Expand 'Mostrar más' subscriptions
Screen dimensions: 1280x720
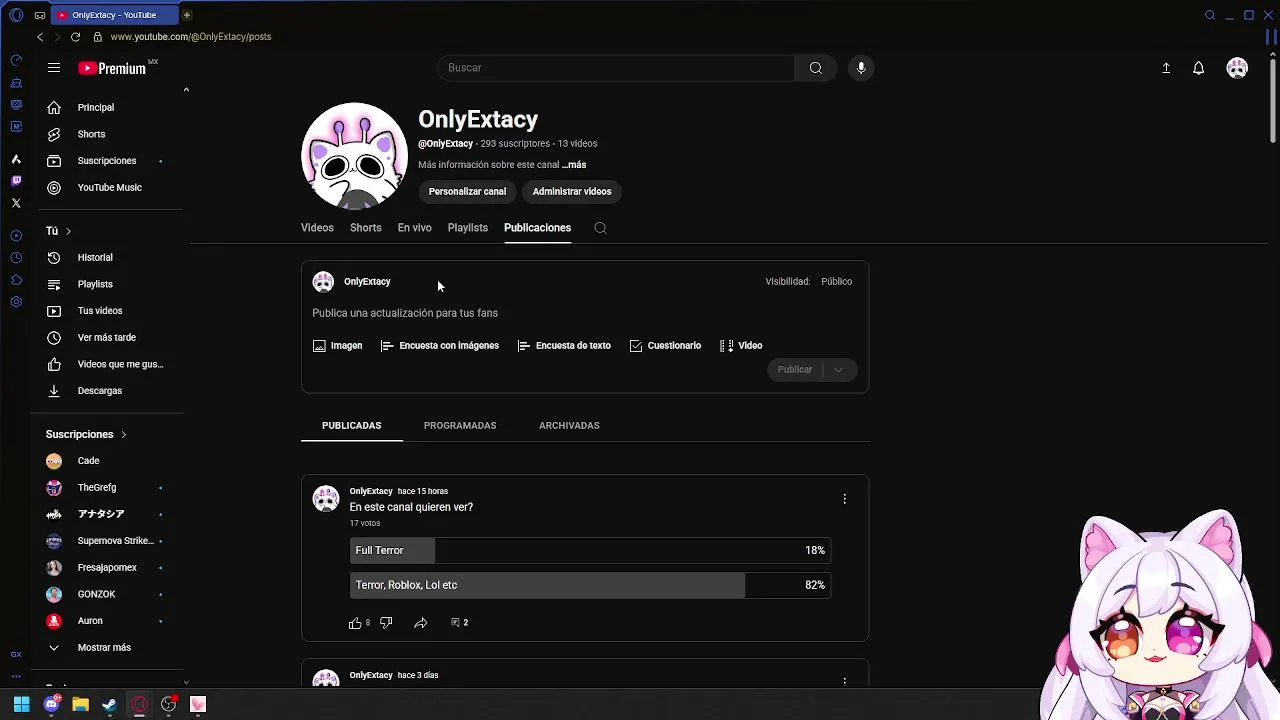pos(104,648)
